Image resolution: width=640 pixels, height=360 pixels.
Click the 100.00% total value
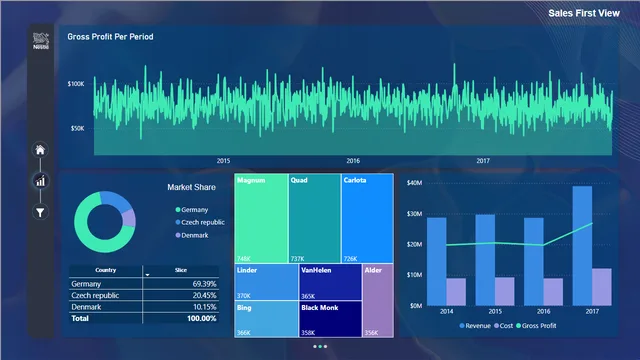(x=202, y=318)
